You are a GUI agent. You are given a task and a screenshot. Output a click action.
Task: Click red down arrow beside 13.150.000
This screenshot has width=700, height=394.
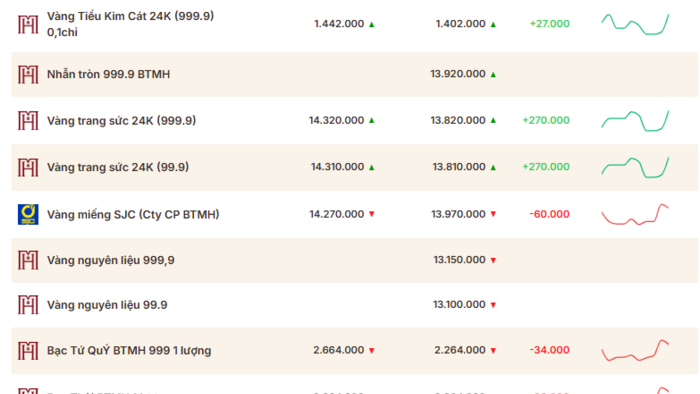coord(493,260)
